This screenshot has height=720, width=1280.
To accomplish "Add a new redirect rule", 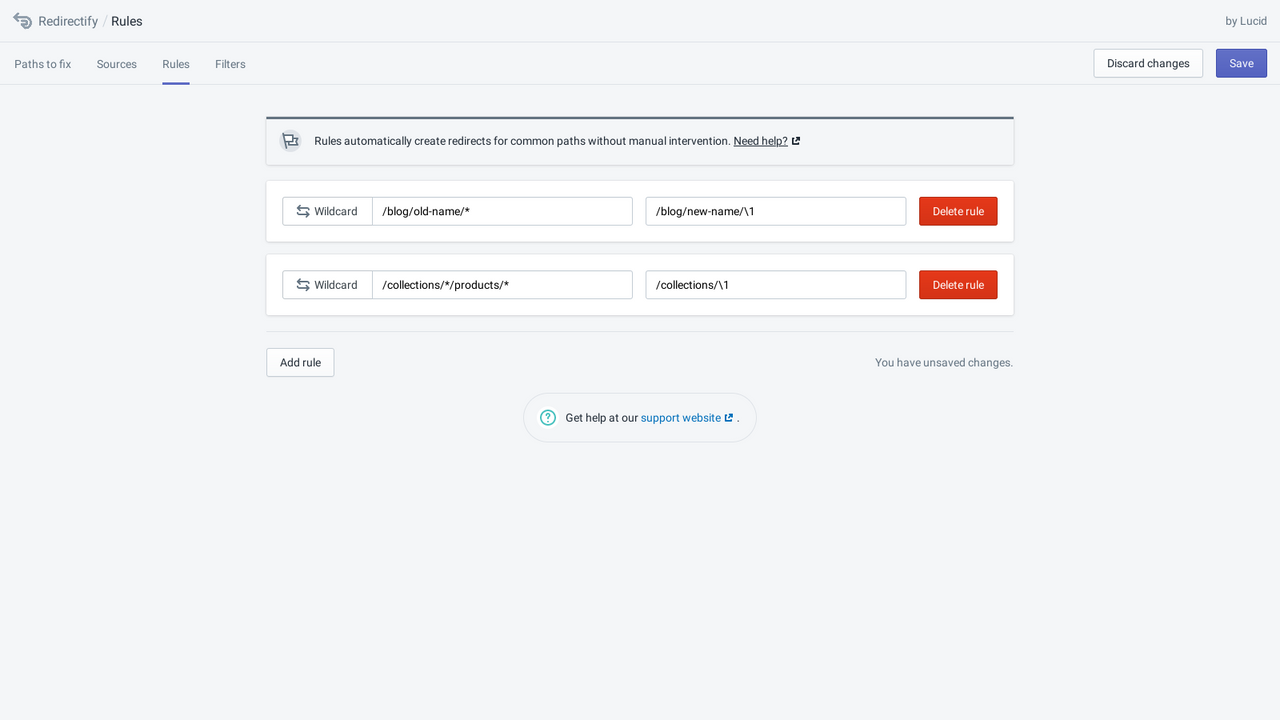I will [300, 362].
